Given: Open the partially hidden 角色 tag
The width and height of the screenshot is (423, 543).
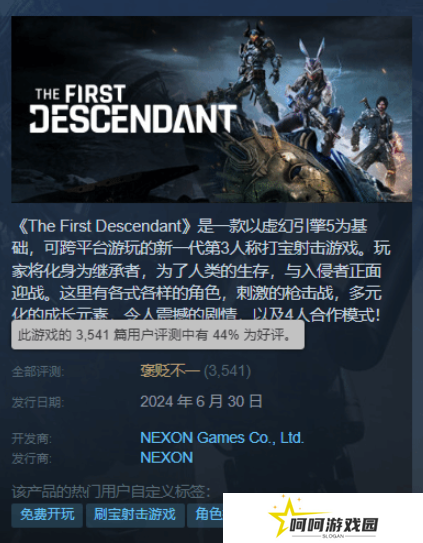Looking at the screenshot, I should (205, 515).
